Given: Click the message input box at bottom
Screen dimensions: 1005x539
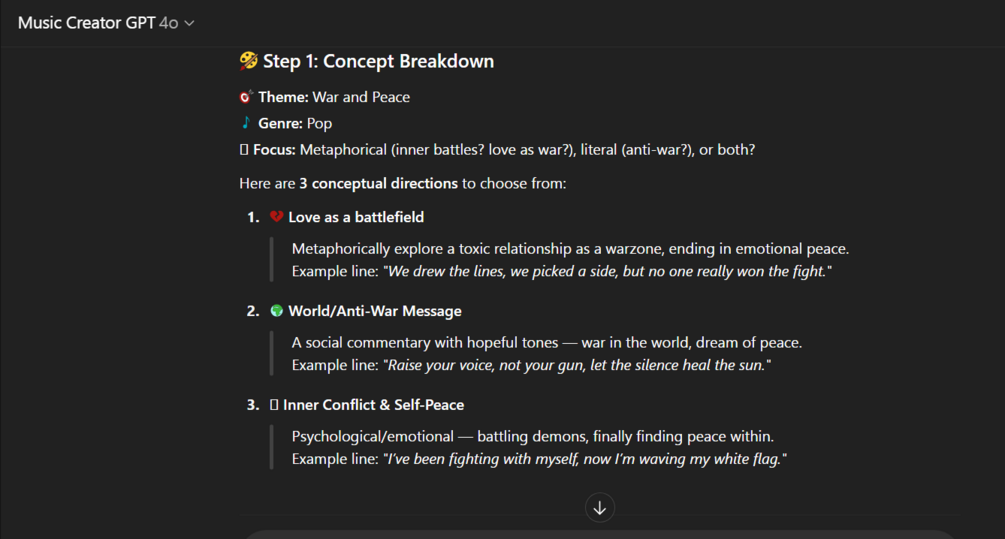Looking at the screenshot, I should [600, 534].
